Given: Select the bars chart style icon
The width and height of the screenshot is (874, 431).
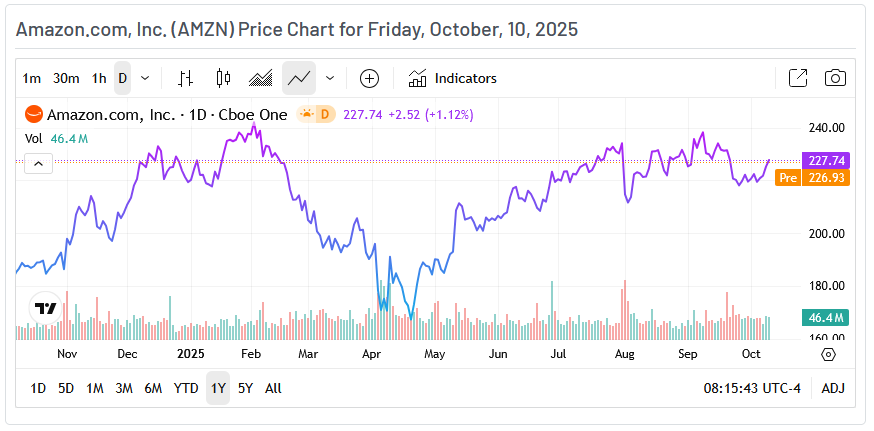Looking at the screenshot, I should (x=185, y=78).
